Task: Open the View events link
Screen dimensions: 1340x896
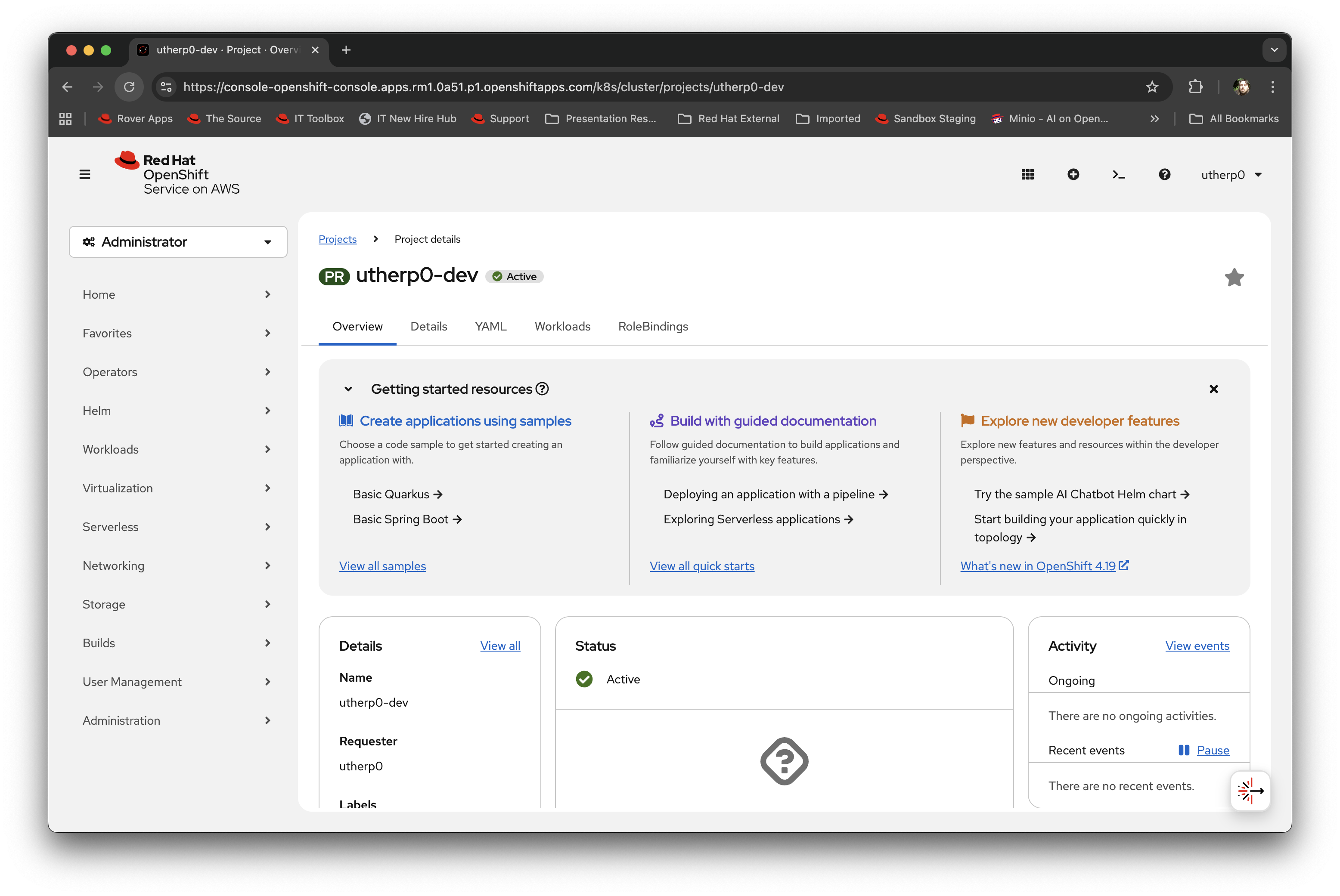Action: pyautogui.click(x=1197, y=646)
